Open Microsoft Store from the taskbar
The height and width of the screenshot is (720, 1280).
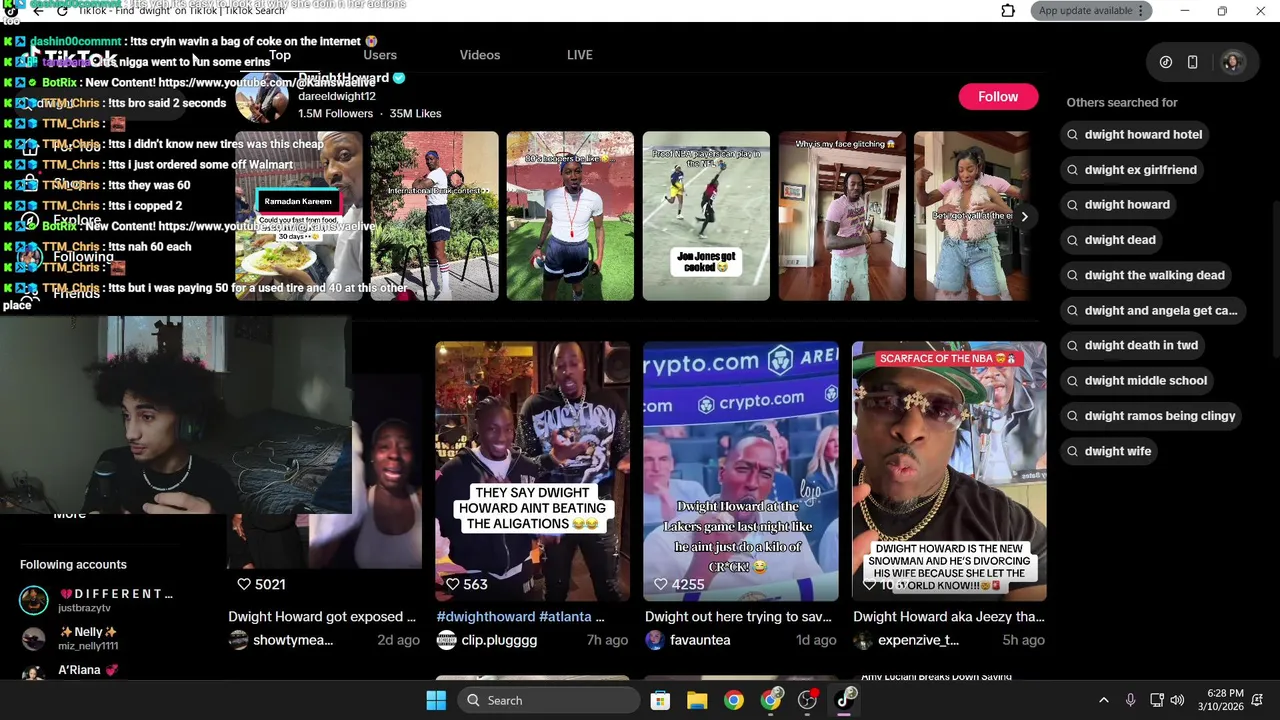(660, 700)
